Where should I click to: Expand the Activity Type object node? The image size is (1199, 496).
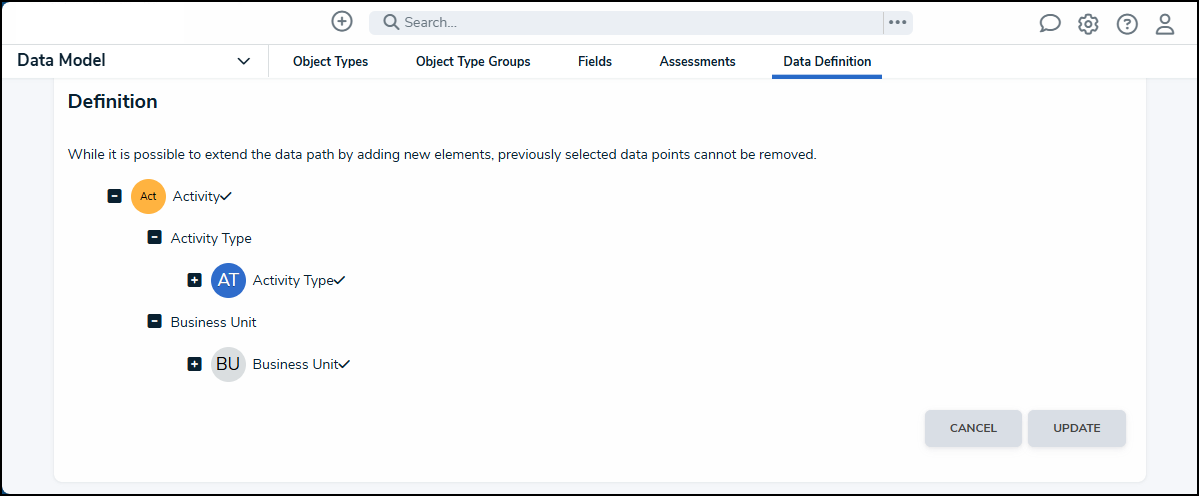pos(195,280)
